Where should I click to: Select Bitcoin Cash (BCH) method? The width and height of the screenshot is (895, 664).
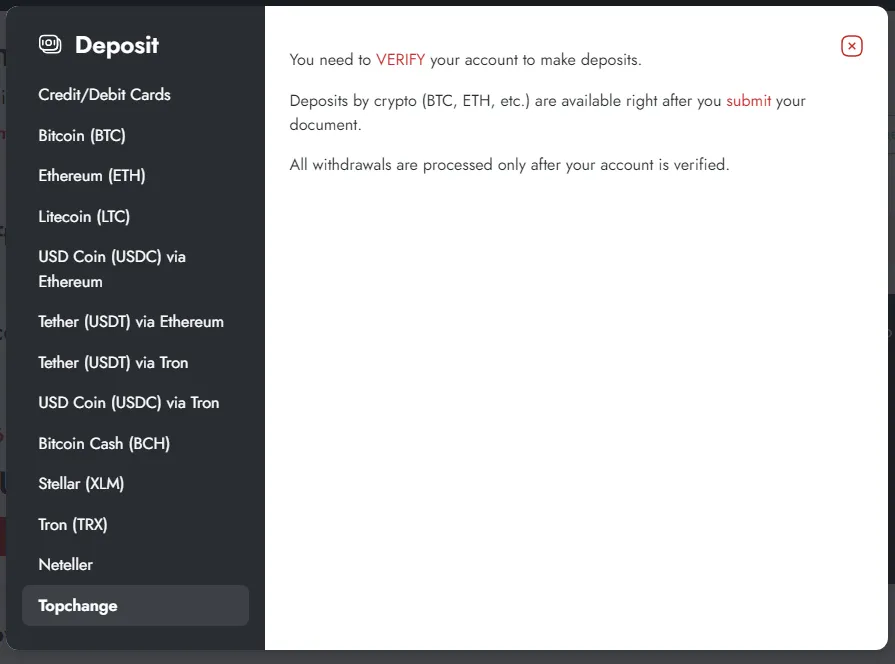[x=95, y=443]
